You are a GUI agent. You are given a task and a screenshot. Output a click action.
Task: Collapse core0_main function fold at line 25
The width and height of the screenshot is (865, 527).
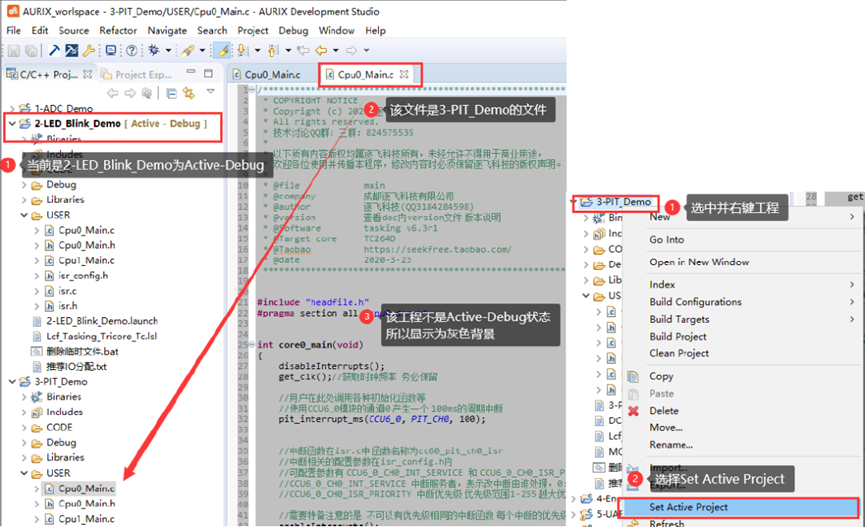pyautogui.click(x=252, y=344)
